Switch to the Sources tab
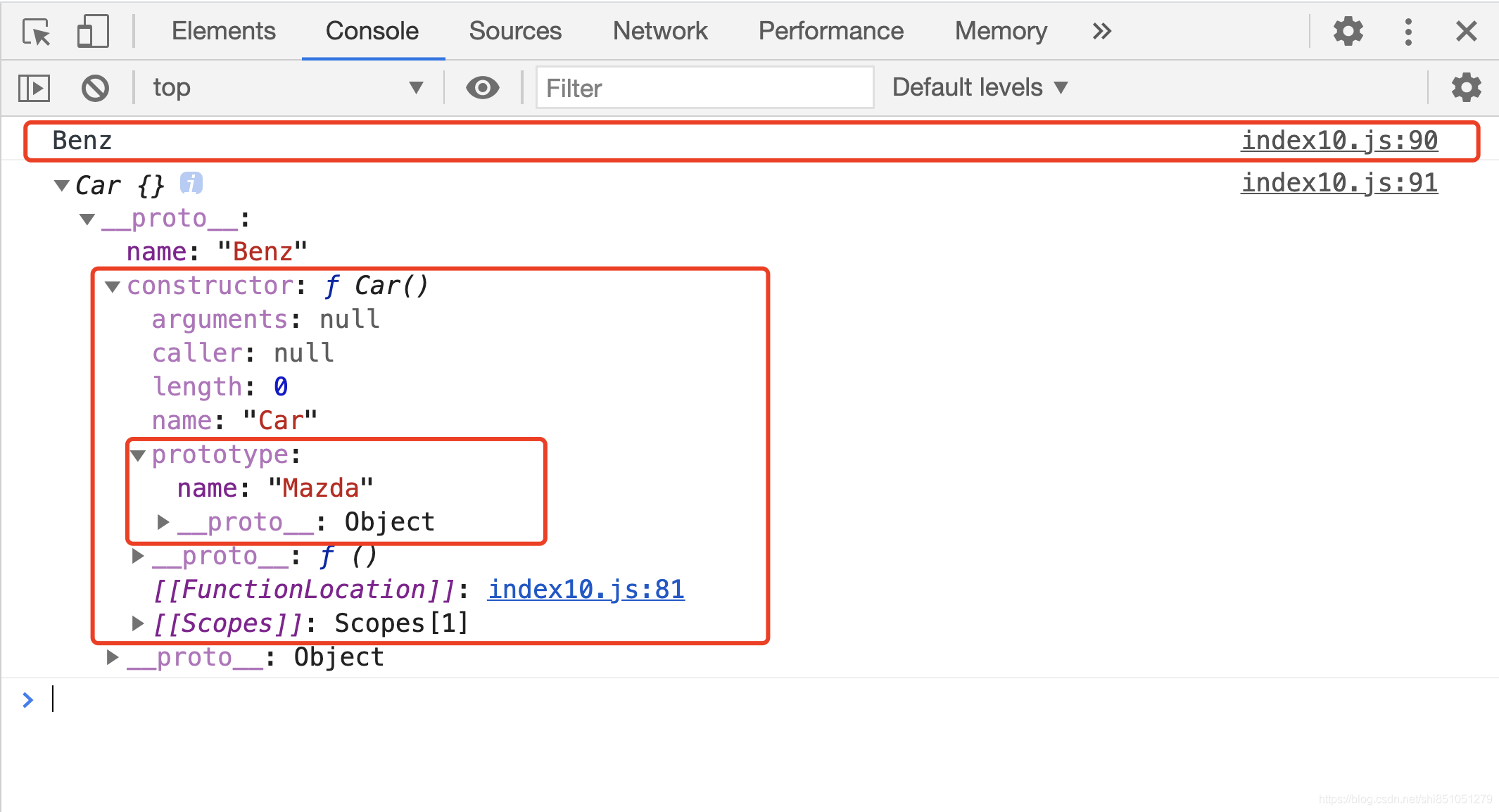This screenshot has height=812, width=1499. click(515, 31)
